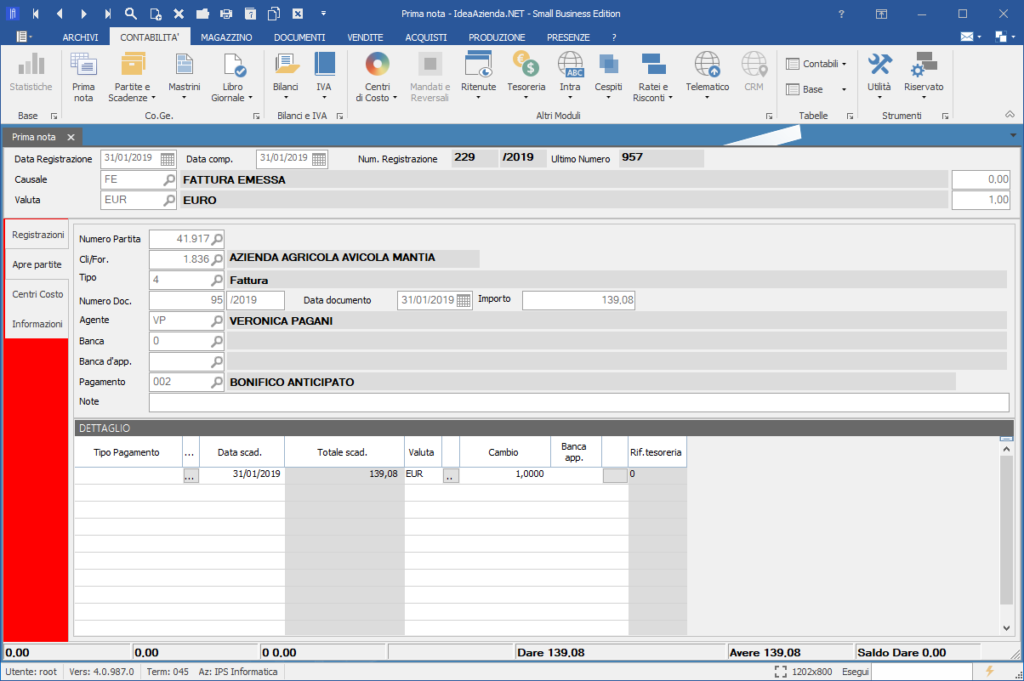
Task: Open calendar picker for Data documento
Action: tap(464, 300)
